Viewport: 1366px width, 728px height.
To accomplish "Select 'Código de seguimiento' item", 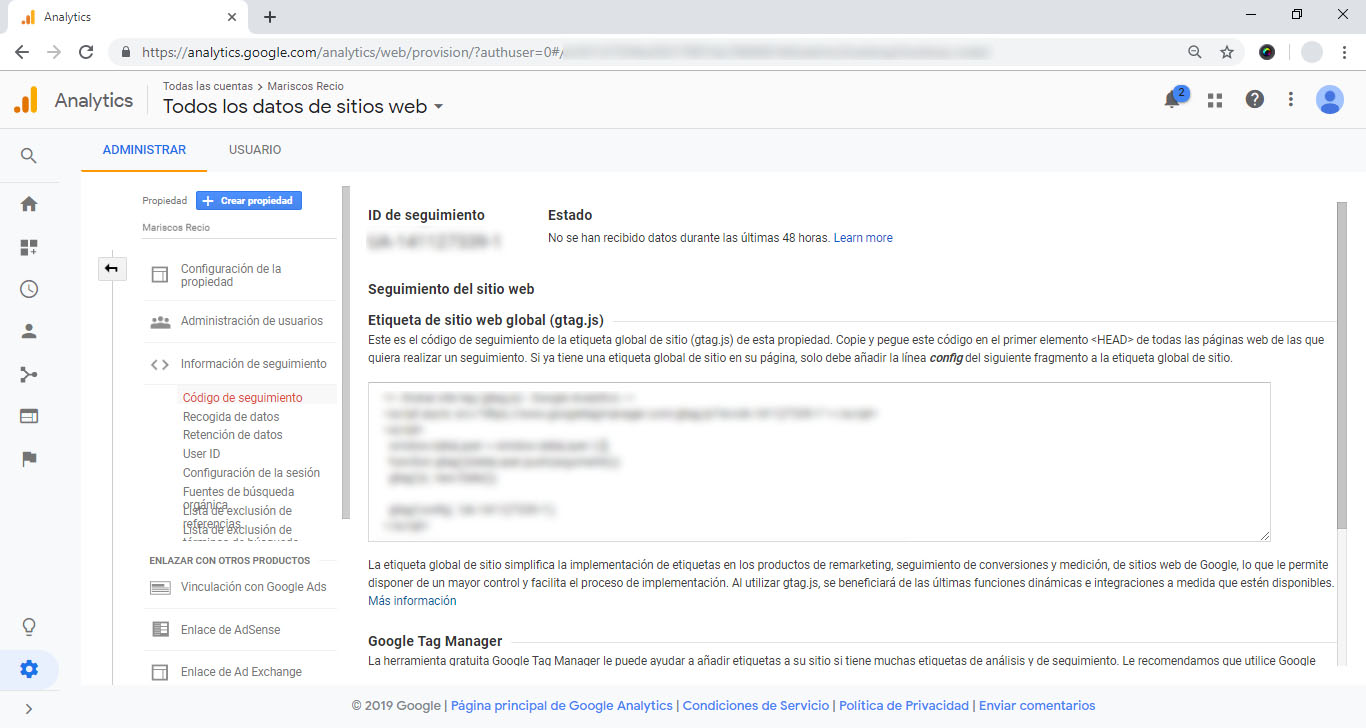I will (x=243, y=398).
